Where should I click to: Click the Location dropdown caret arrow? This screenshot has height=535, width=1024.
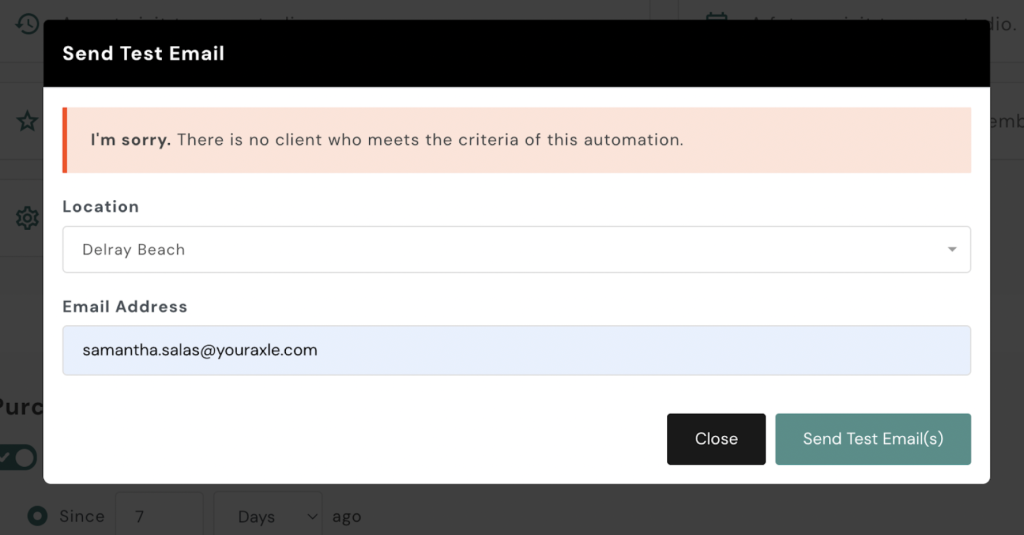point(952,250)
